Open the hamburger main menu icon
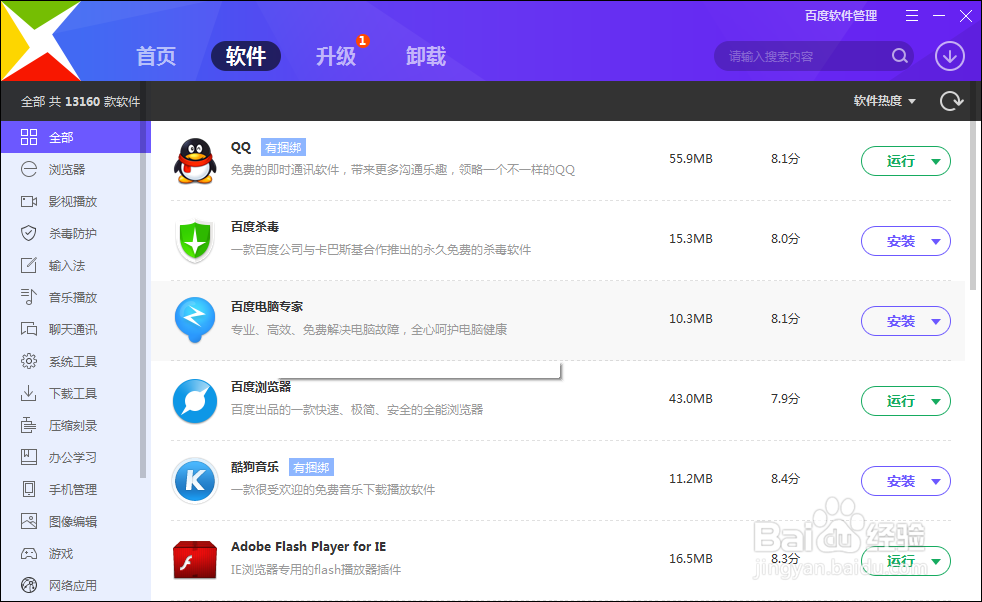Screen dimensions: 982x602 [912, 16]
